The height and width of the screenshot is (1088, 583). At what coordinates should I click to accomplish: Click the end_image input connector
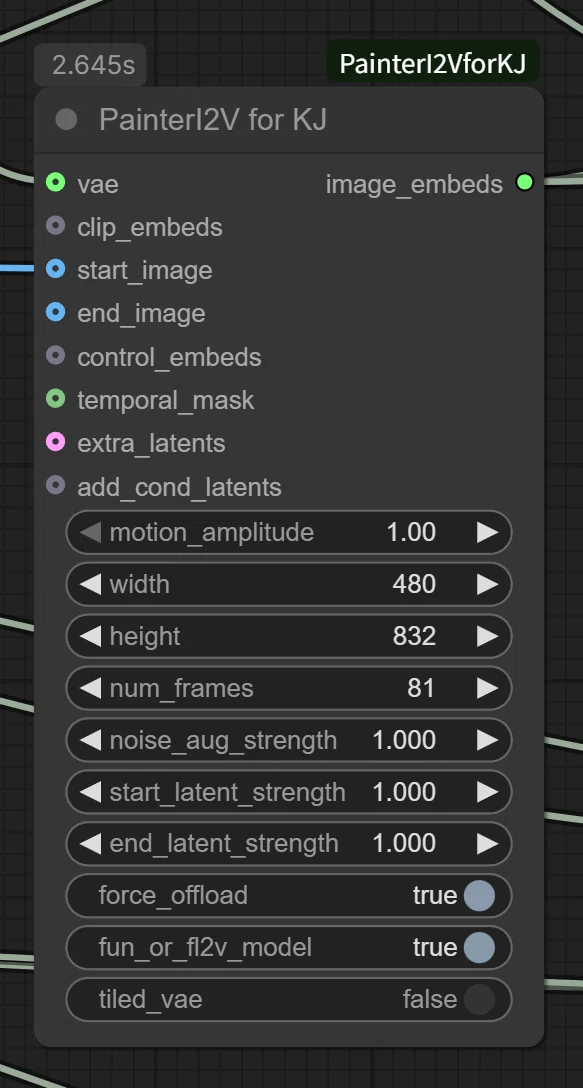(56, 312)
